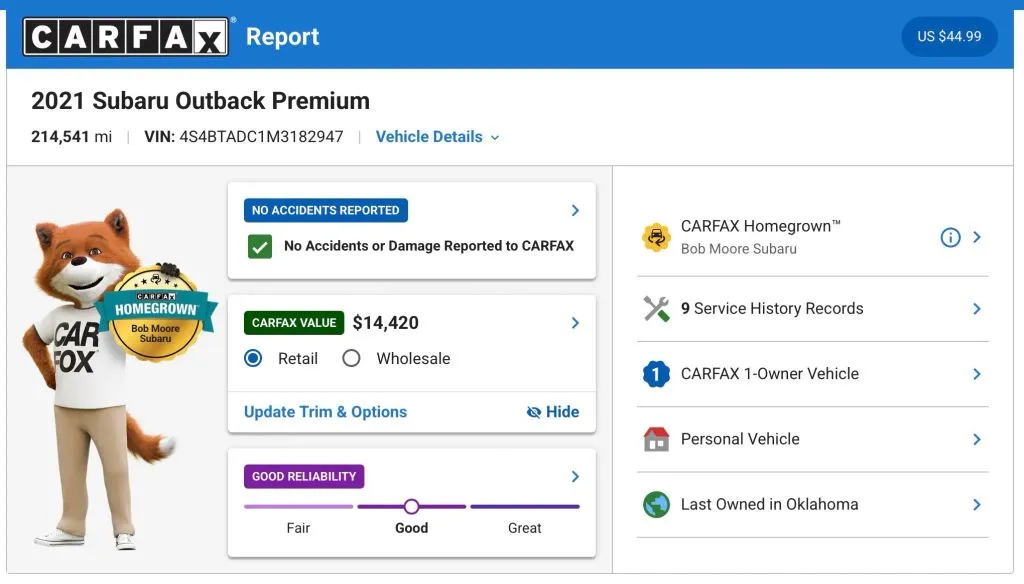Expand the CARFAX Homegrown row chevron
Viewport: 1024px width, 584px height.
977,237
